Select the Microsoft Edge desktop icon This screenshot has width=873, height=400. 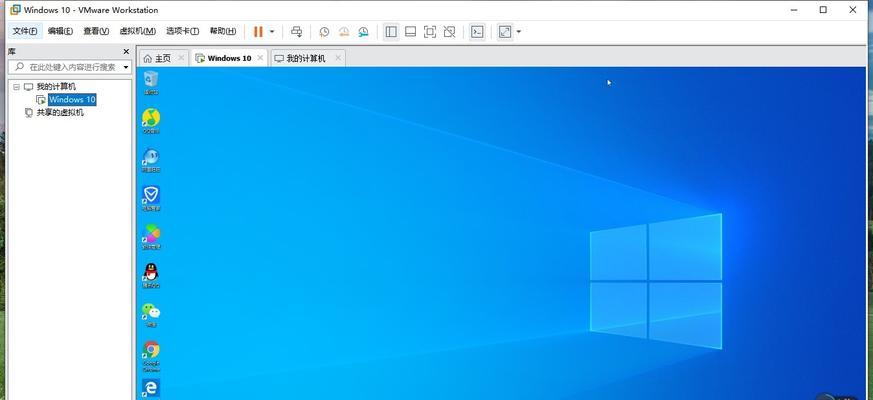click(151, 388)
